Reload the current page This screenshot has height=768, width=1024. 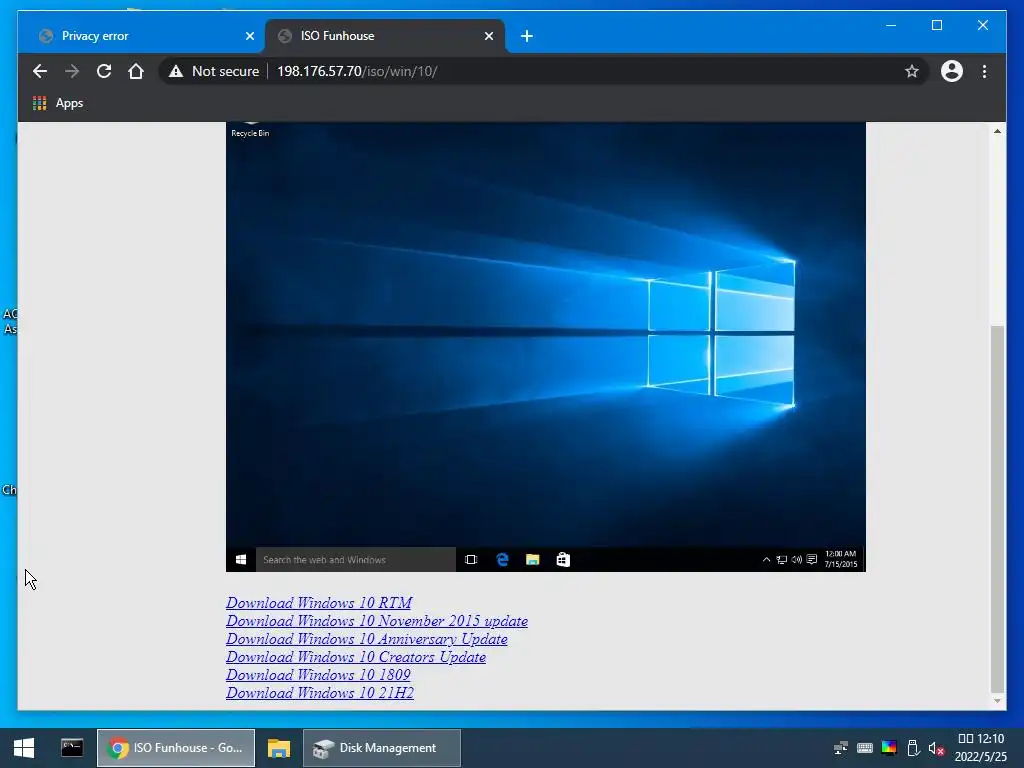point(104,71)
